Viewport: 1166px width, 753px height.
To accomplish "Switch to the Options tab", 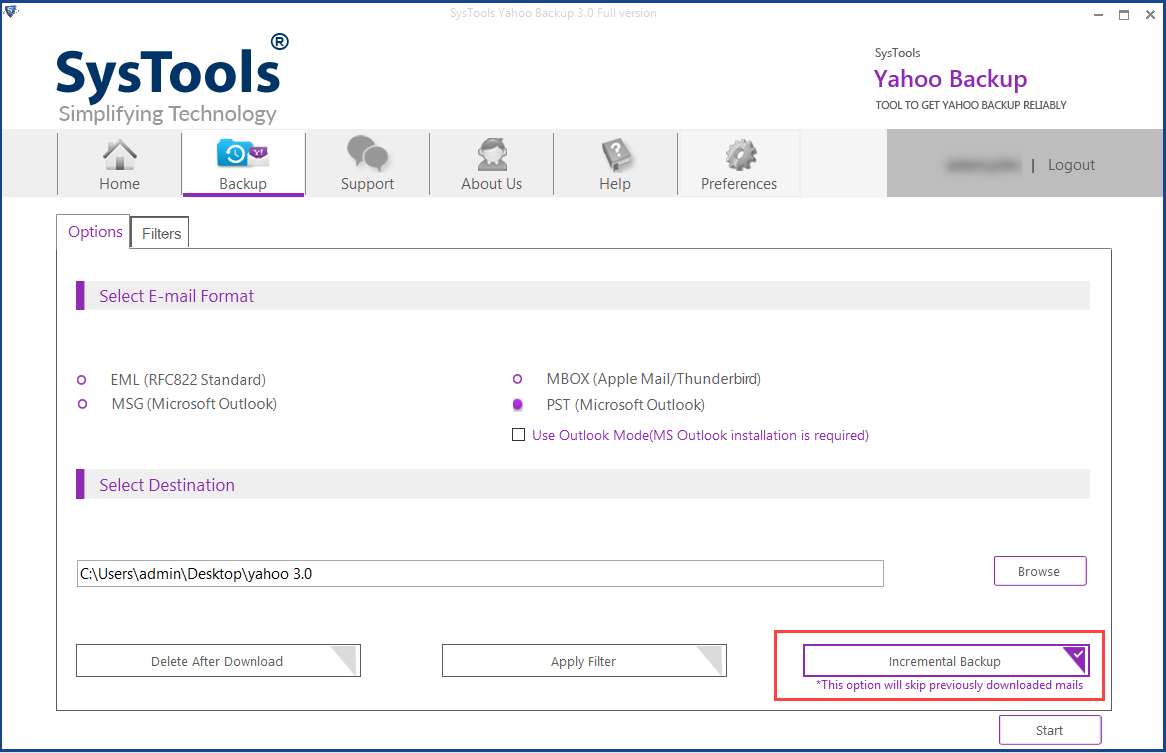I will 94,232.
